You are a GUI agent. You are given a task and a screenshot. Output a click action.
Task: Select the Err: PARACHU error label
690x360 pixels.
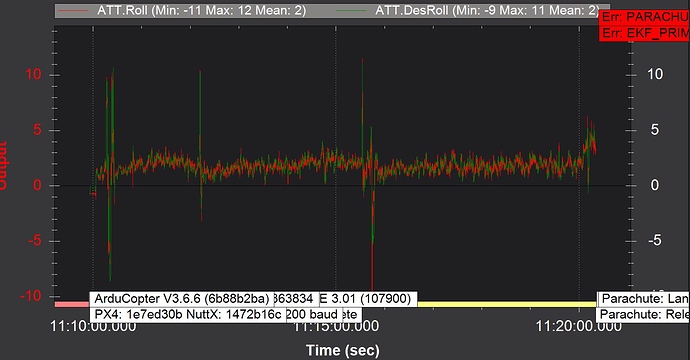click(645, 18)
